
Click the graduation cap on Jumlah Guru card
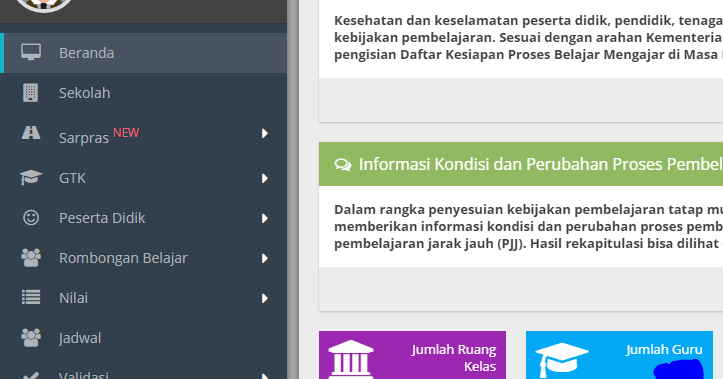pos(562,360)
